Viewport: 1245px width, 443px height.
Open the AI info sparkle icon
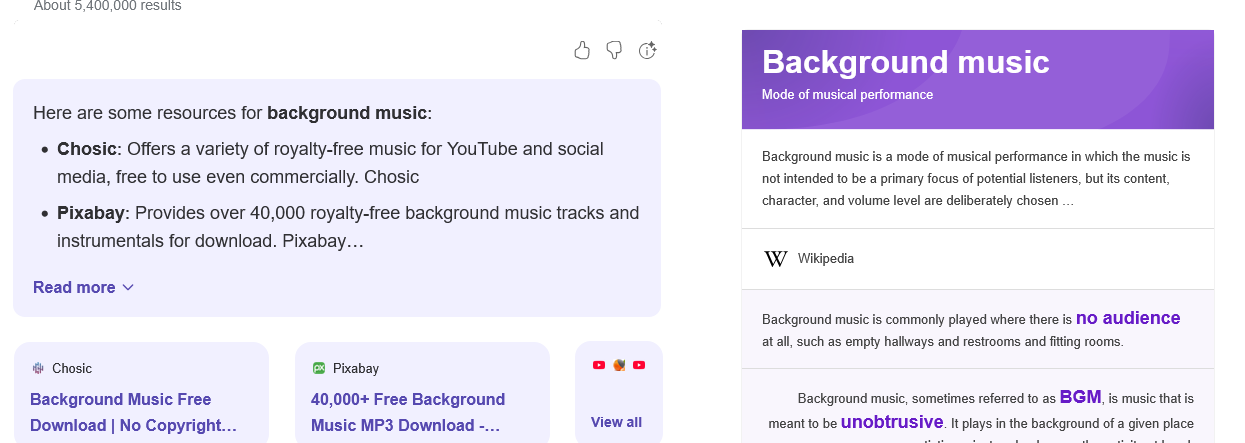tap(647, 51)
